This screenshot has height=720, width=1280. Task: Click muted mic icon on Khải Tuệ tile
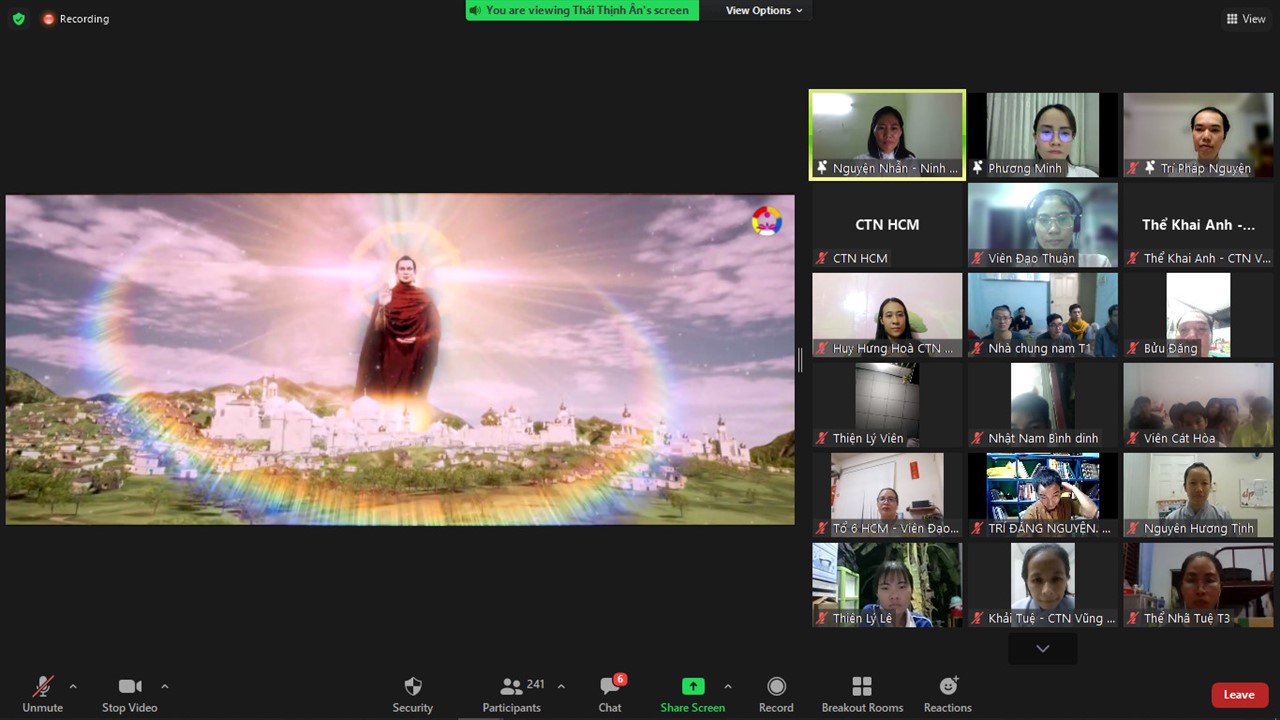pyautogui.click(x=978, y=618)
